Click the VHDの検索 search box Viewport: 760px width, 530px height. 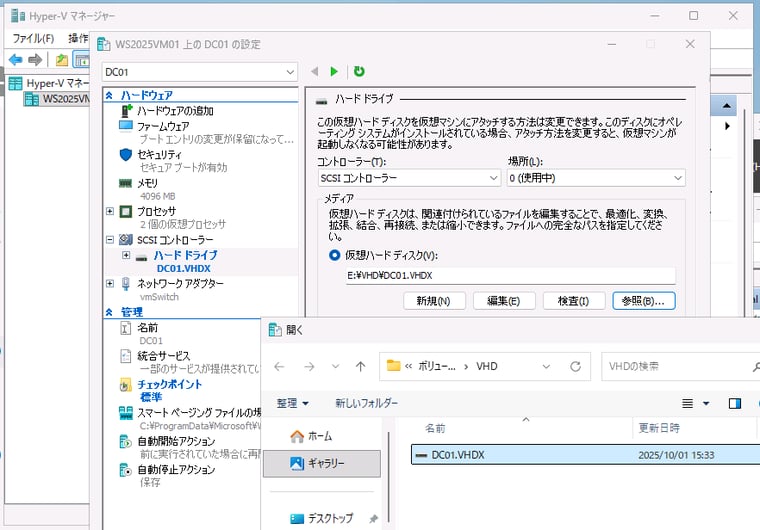pos(679,367)
